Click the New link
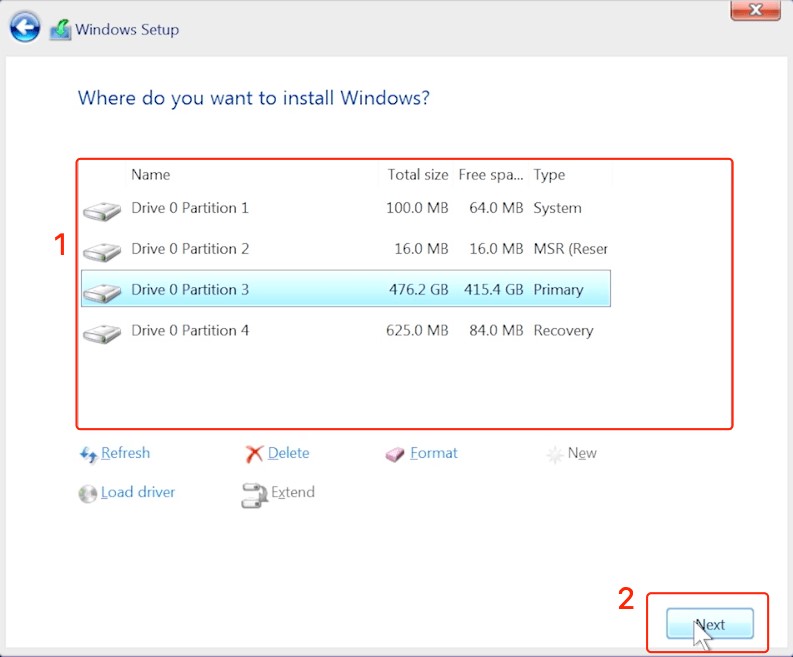Image resolution: width=793 pixels, height=657 pixels. coord(582,453)
